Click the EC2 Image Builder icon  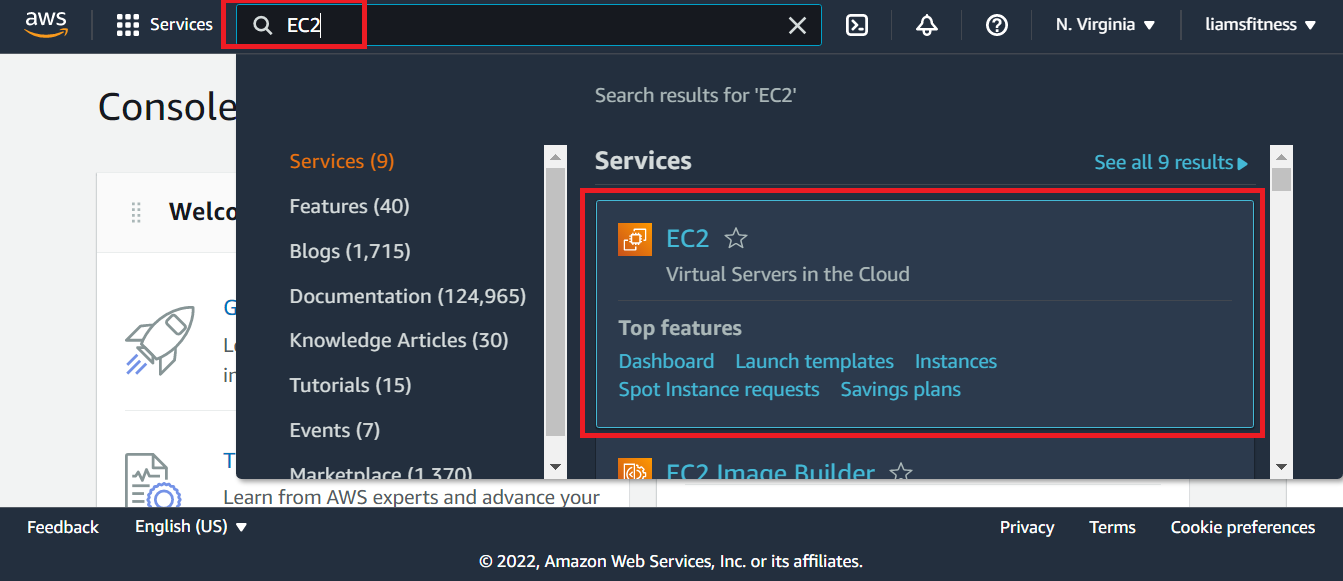click(x=635, y=470)
